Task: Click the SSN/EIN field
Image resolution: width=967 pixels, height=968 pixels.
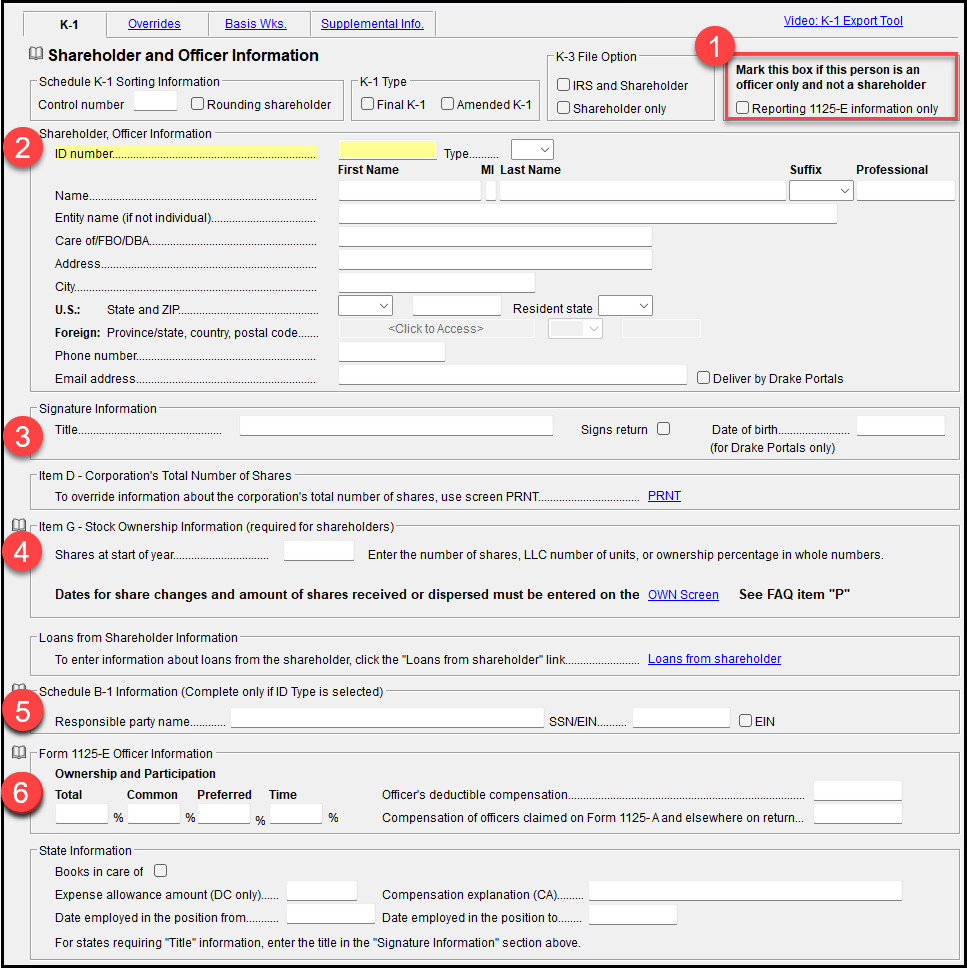Action: point(682,717)
